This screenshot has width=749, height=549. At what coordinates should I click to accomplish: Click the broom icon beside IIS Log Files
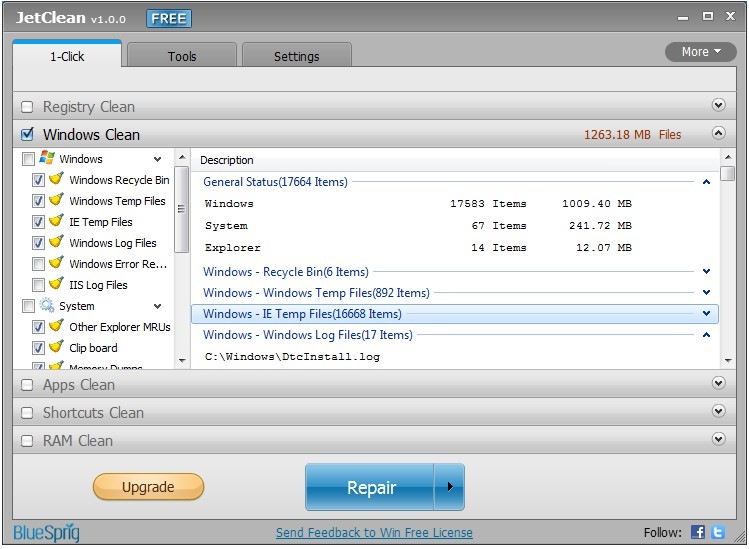click(x=56, y=284)
